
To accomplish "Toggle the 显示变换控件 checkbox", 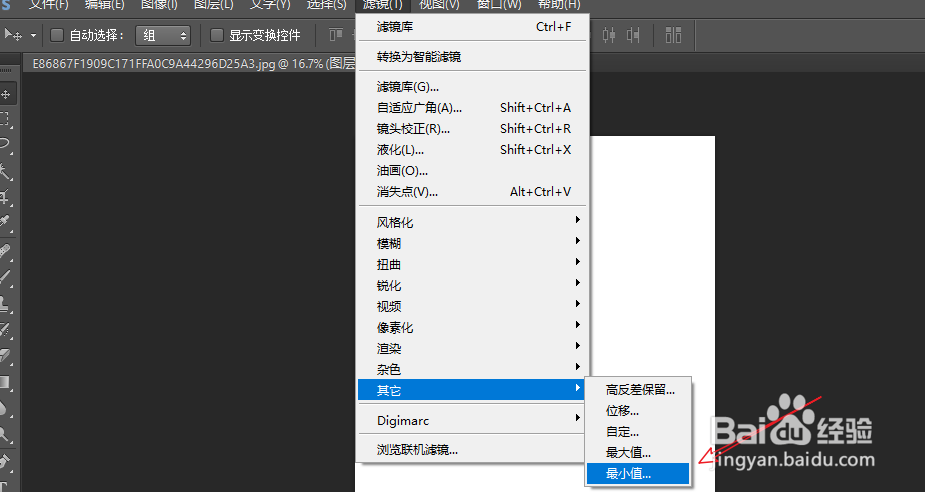I will pos(217,35).
